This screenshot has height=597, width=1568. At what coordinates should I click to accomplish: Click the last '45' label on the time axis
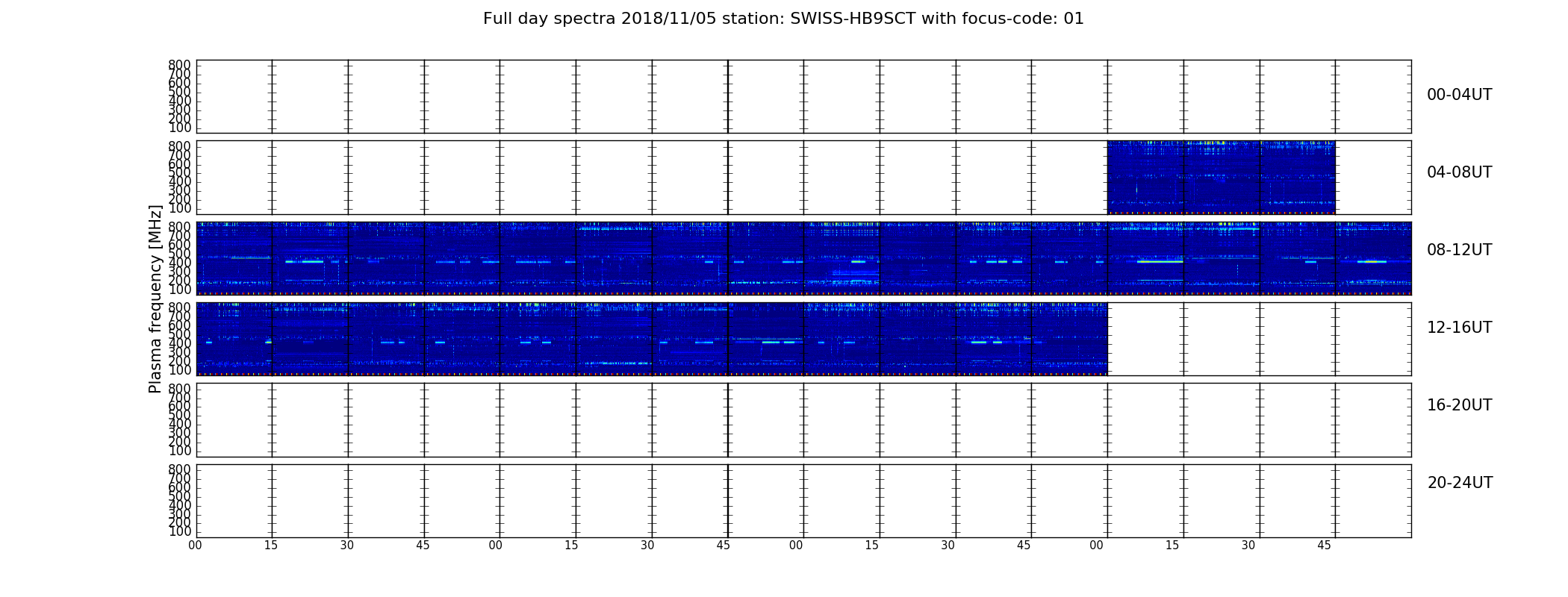pos(1324,546)
